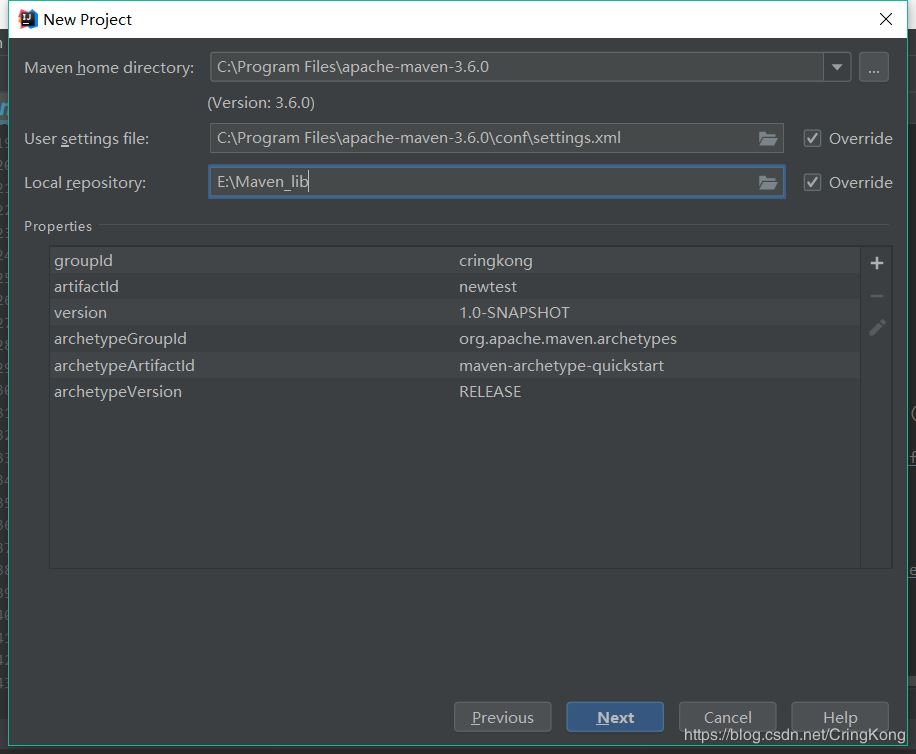Click the Next button
The width and height of the screenshot is (916, 754).
pyautogui.click(x=615, y=717)
